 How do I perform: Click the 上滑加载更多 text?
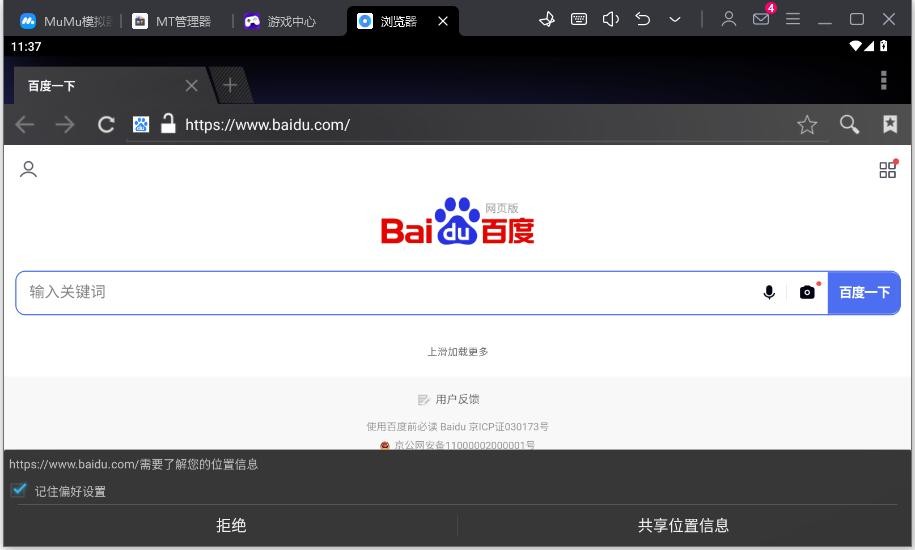point(458,352)
